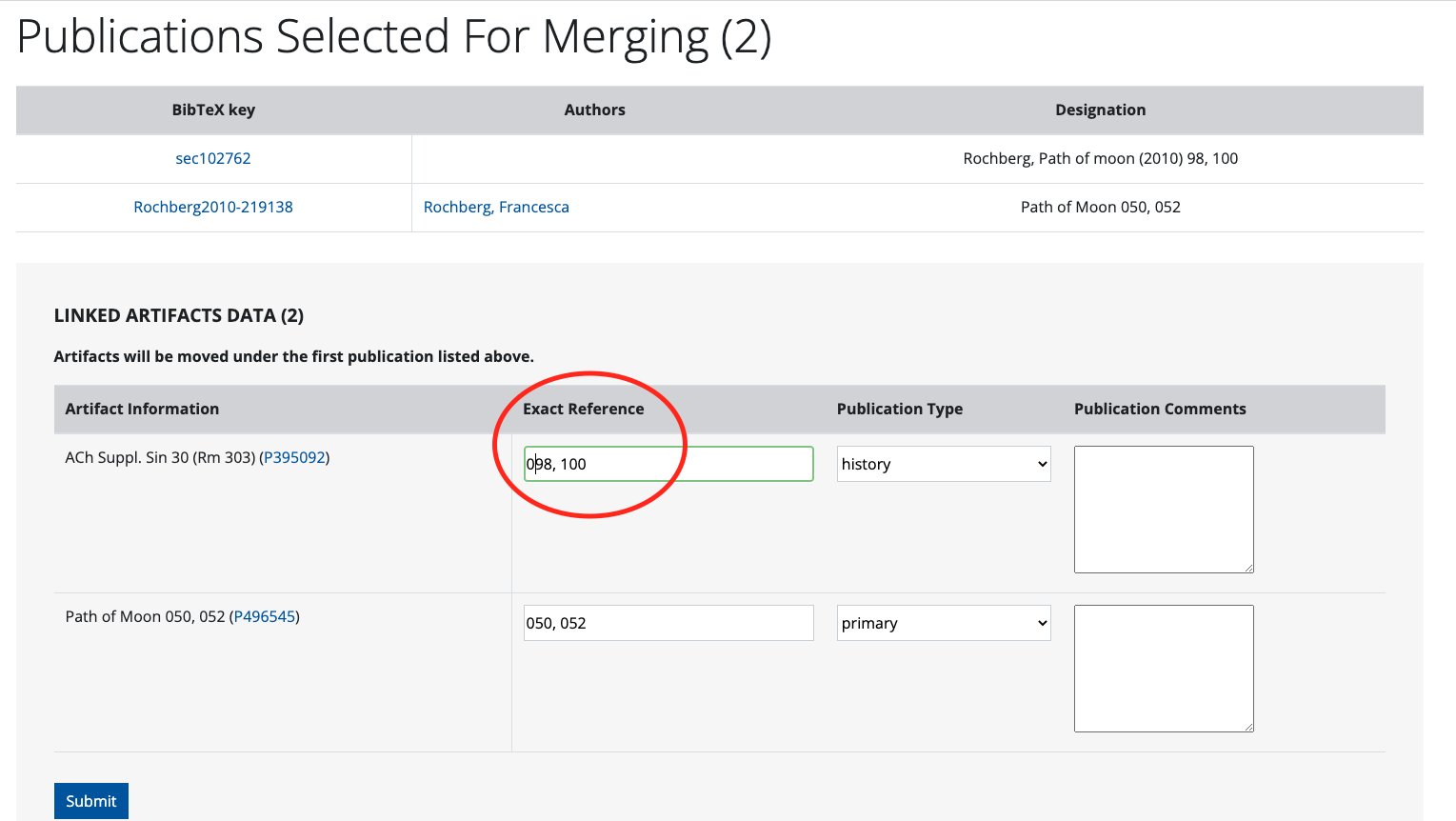The image size is (1456, 821).
Task: Open the sec102762 BibTeX key link
Action: (x=212, y=158)
